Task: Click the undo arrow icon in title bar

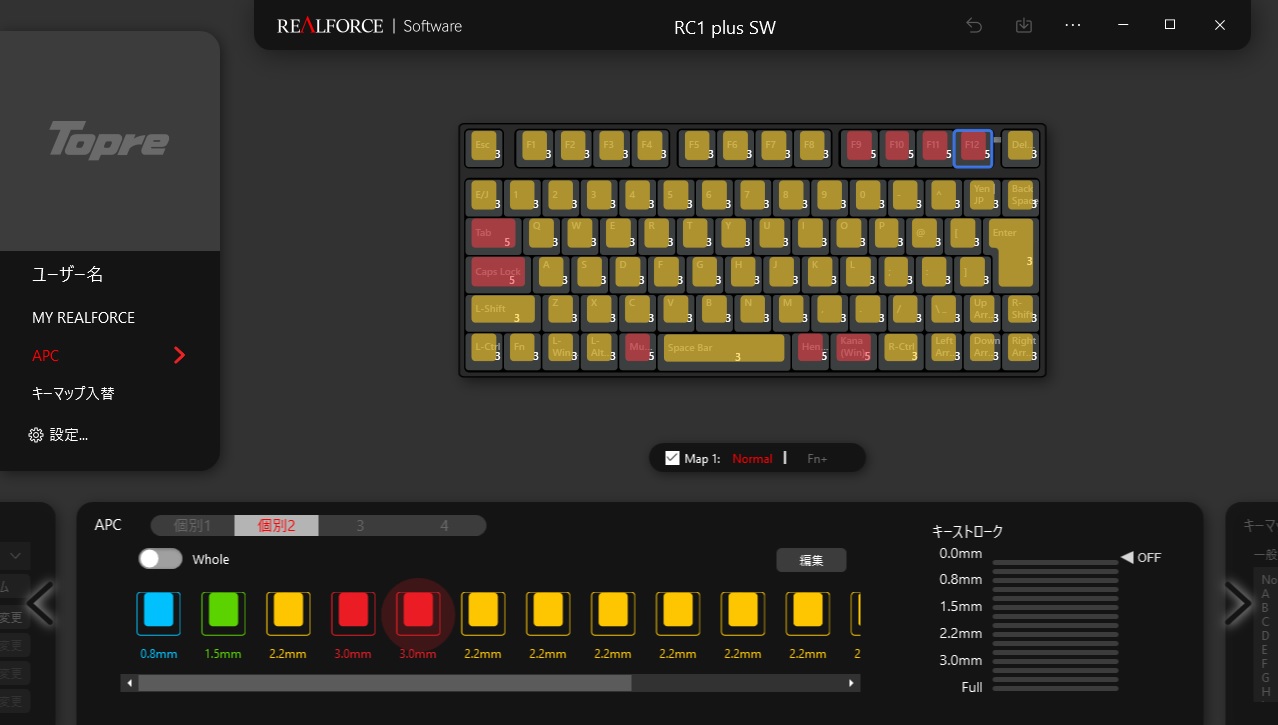Action: [x=974, y=26]
